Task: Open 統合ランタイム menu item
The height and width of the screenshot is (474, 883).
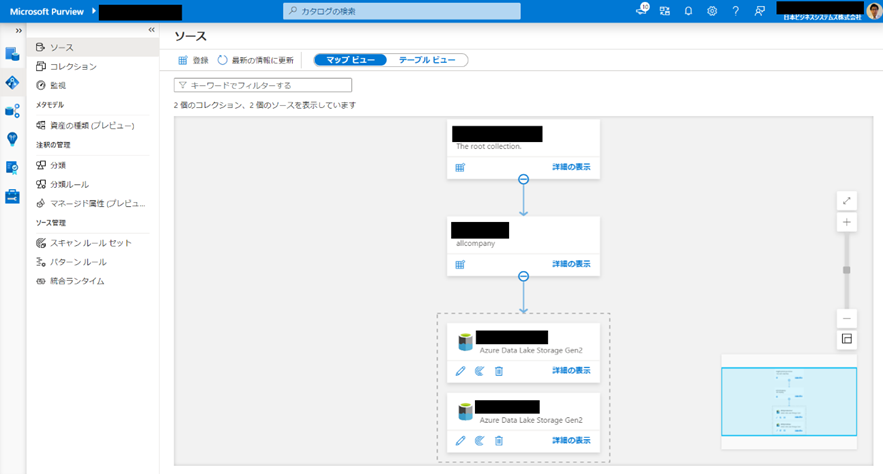Action: 92,281
